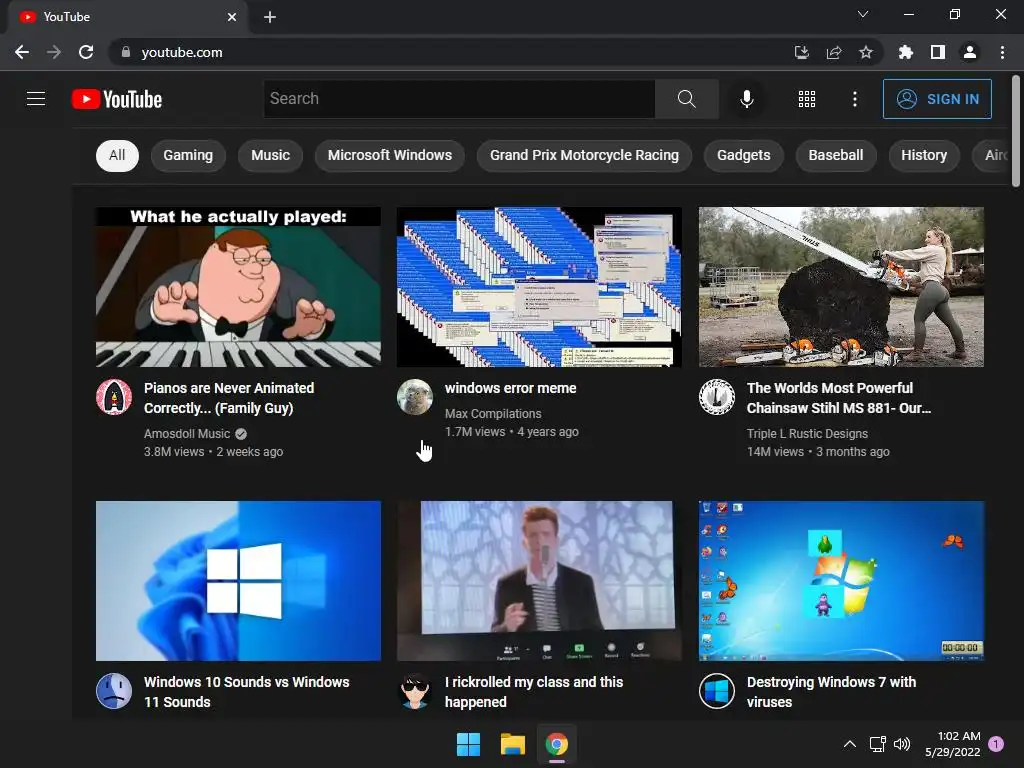Open I rickrolled my class title
Image resolution: width=1024 pixels, height=768 pixels.
point(534,692)
